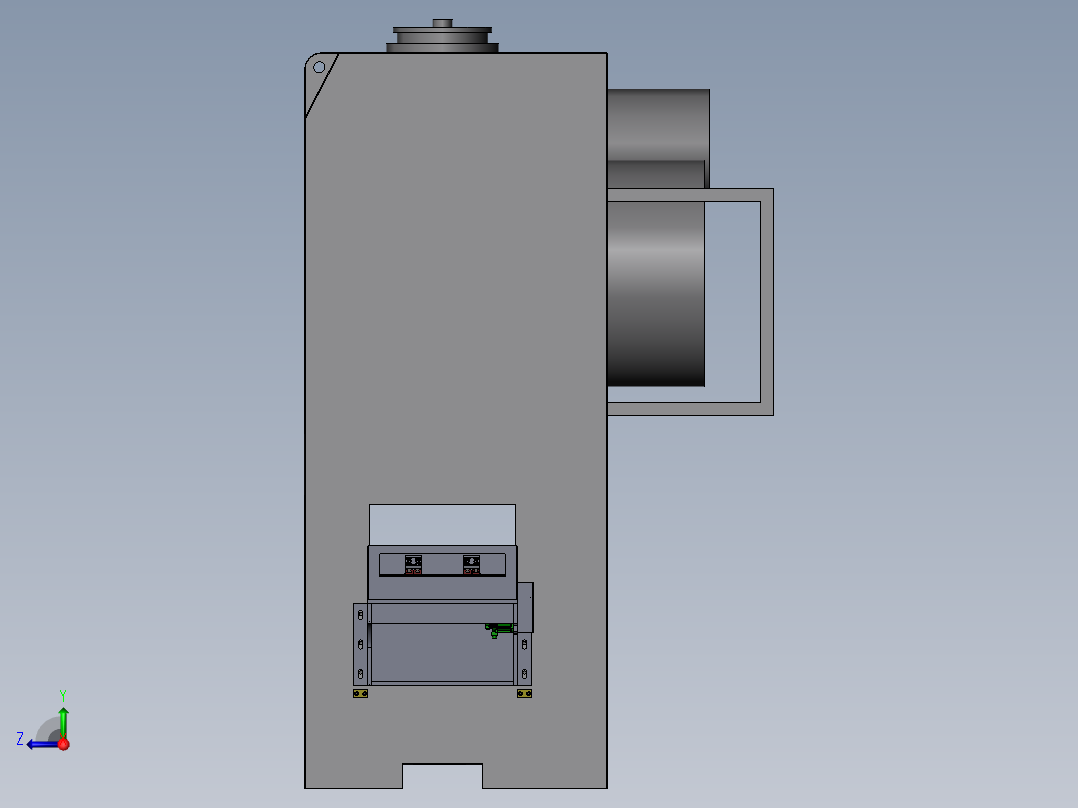Select the green fitting on the lower assembly
The height and width of the screenshot is (808, 1078).
498,629
